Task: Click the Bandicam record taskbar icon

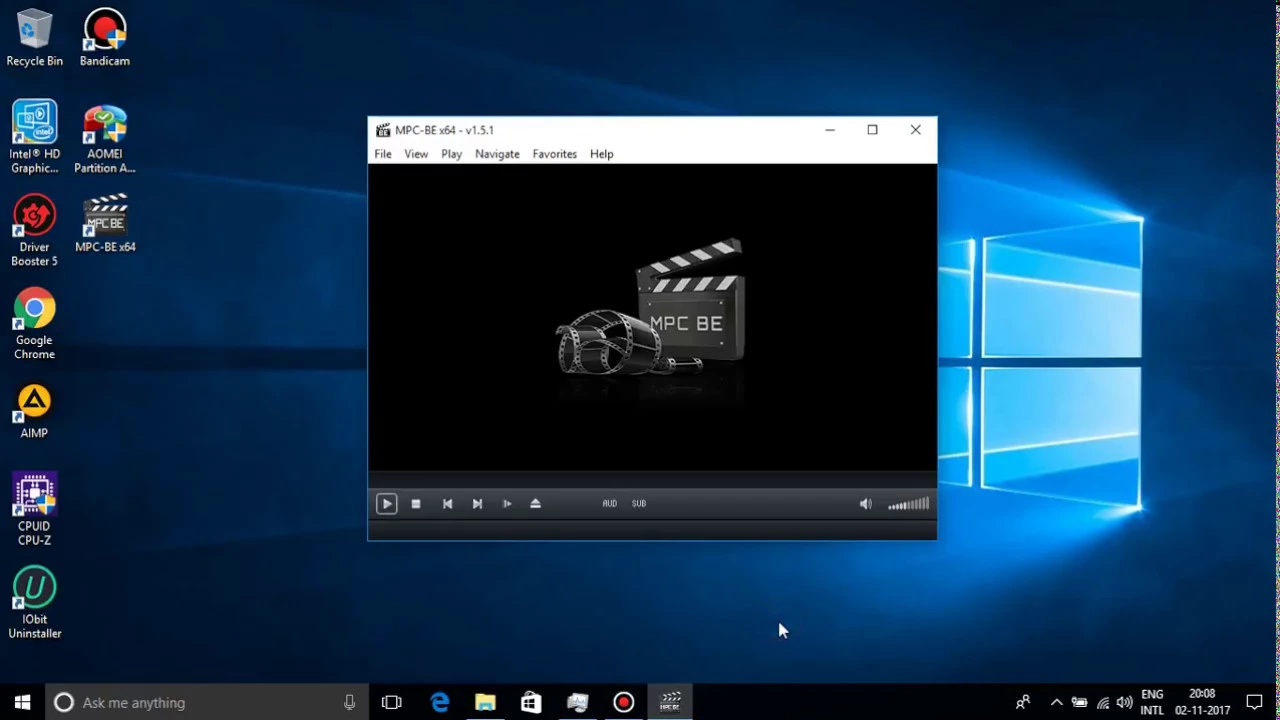Action: (623, 702)
